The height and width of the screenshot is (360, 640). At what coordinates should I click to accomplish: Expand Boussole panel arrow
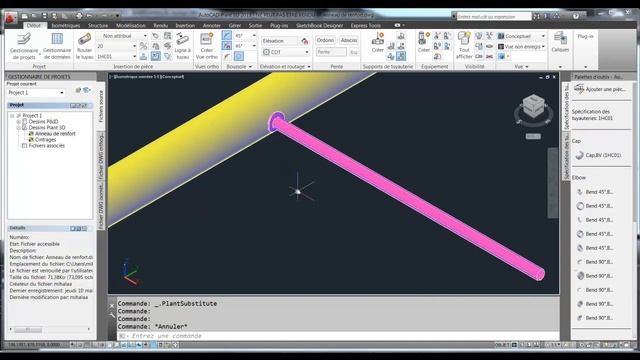(250, 67)
